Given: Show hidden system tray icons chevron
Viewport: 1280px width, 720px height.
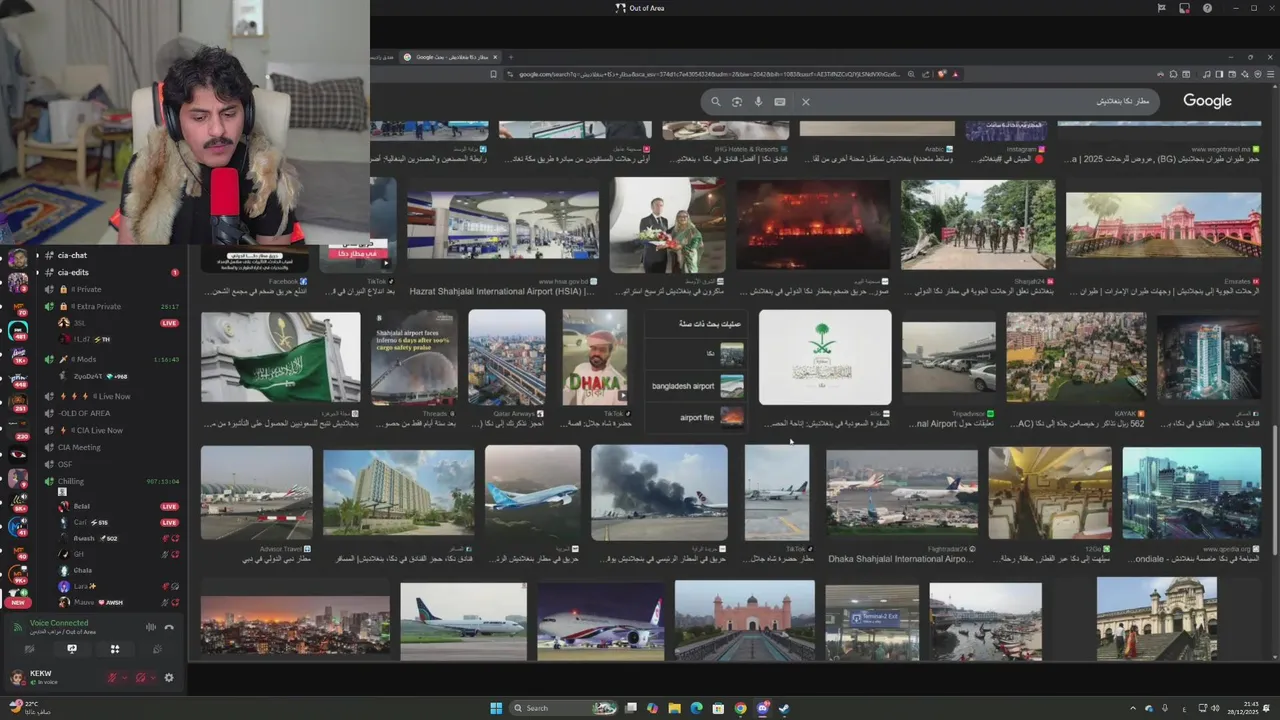Looking at the screenshot, I should pos(1133,708).
